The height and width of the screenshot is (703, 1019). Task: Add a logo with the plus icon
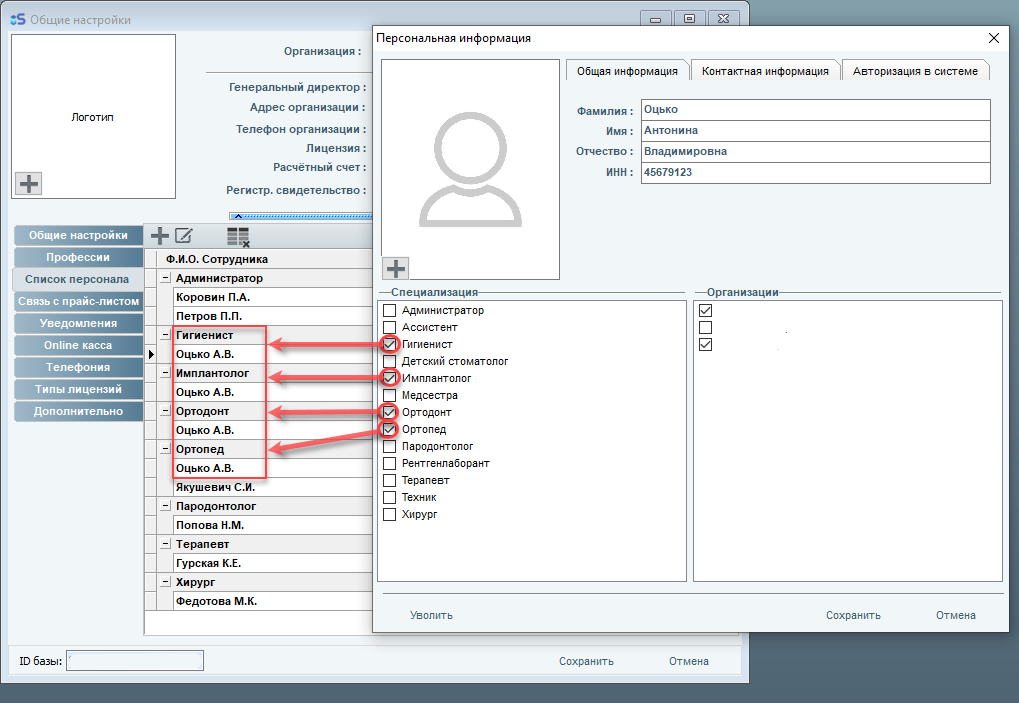click(x=29, y=183)
